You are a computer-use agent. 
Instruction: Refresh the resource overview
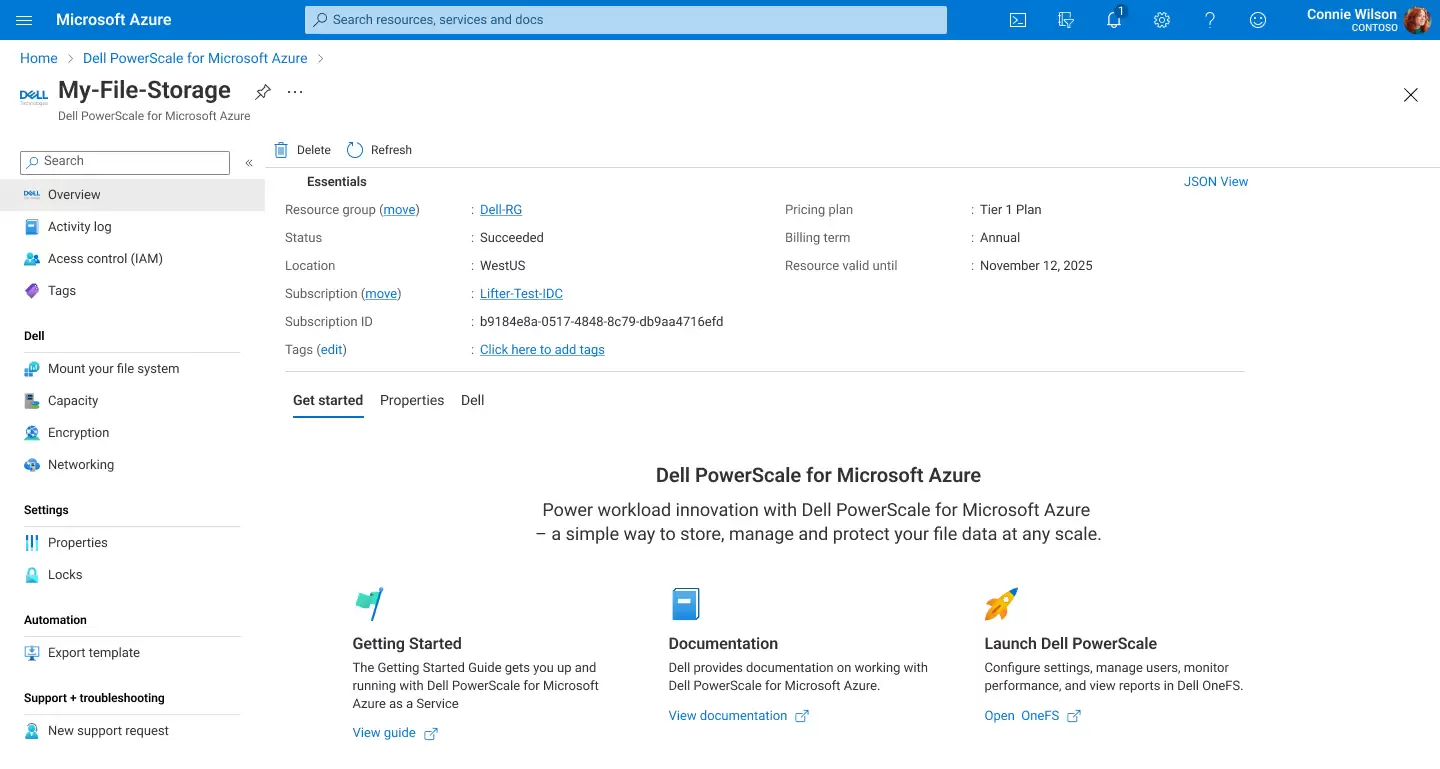(x=380, y=149)
